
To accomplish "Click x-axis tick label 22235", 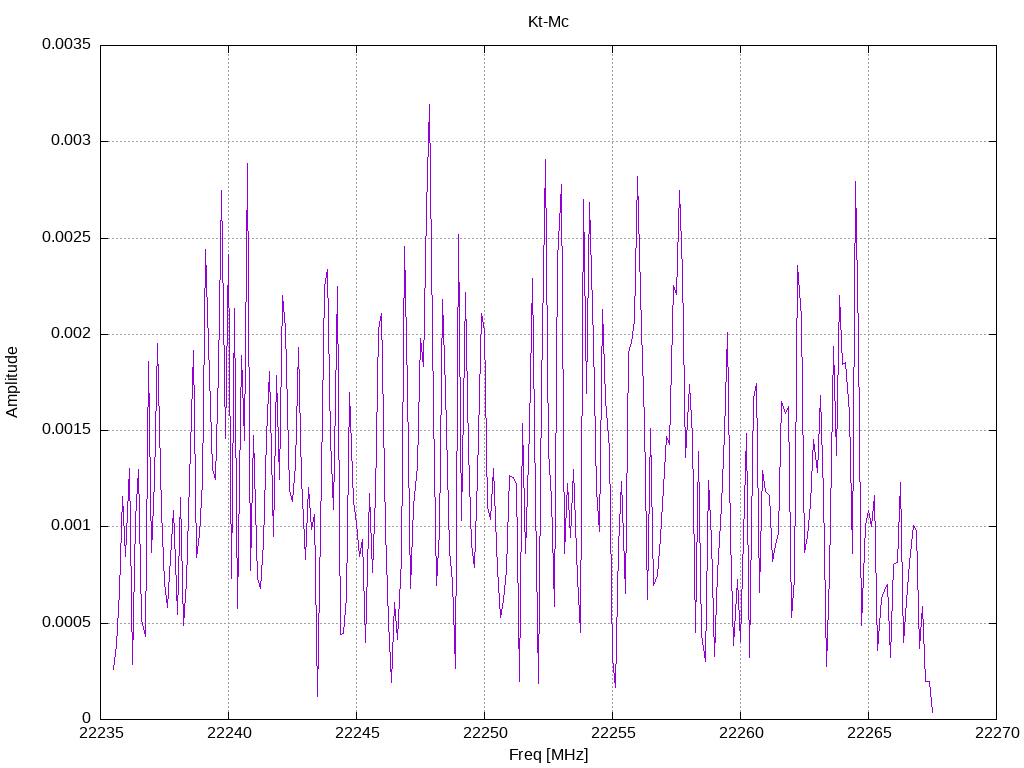I will click(x=101, y=733).
